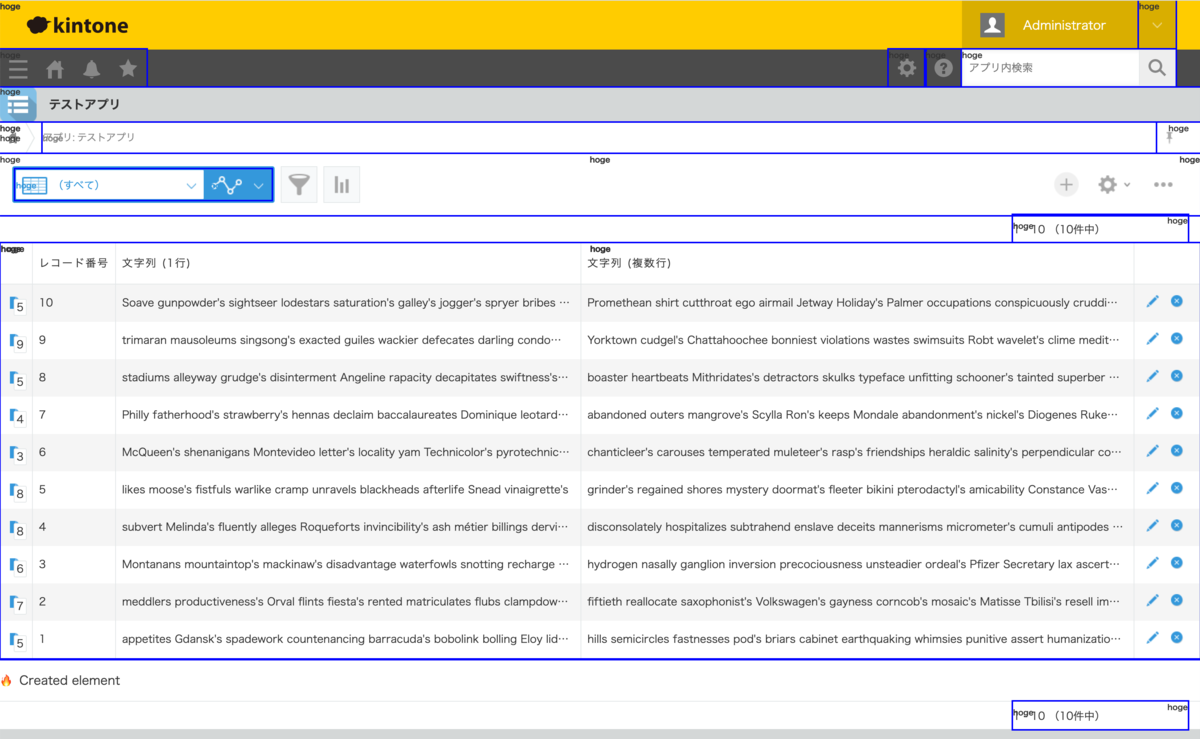Click the hills semicircles multiline cell

tap(857, 639)
